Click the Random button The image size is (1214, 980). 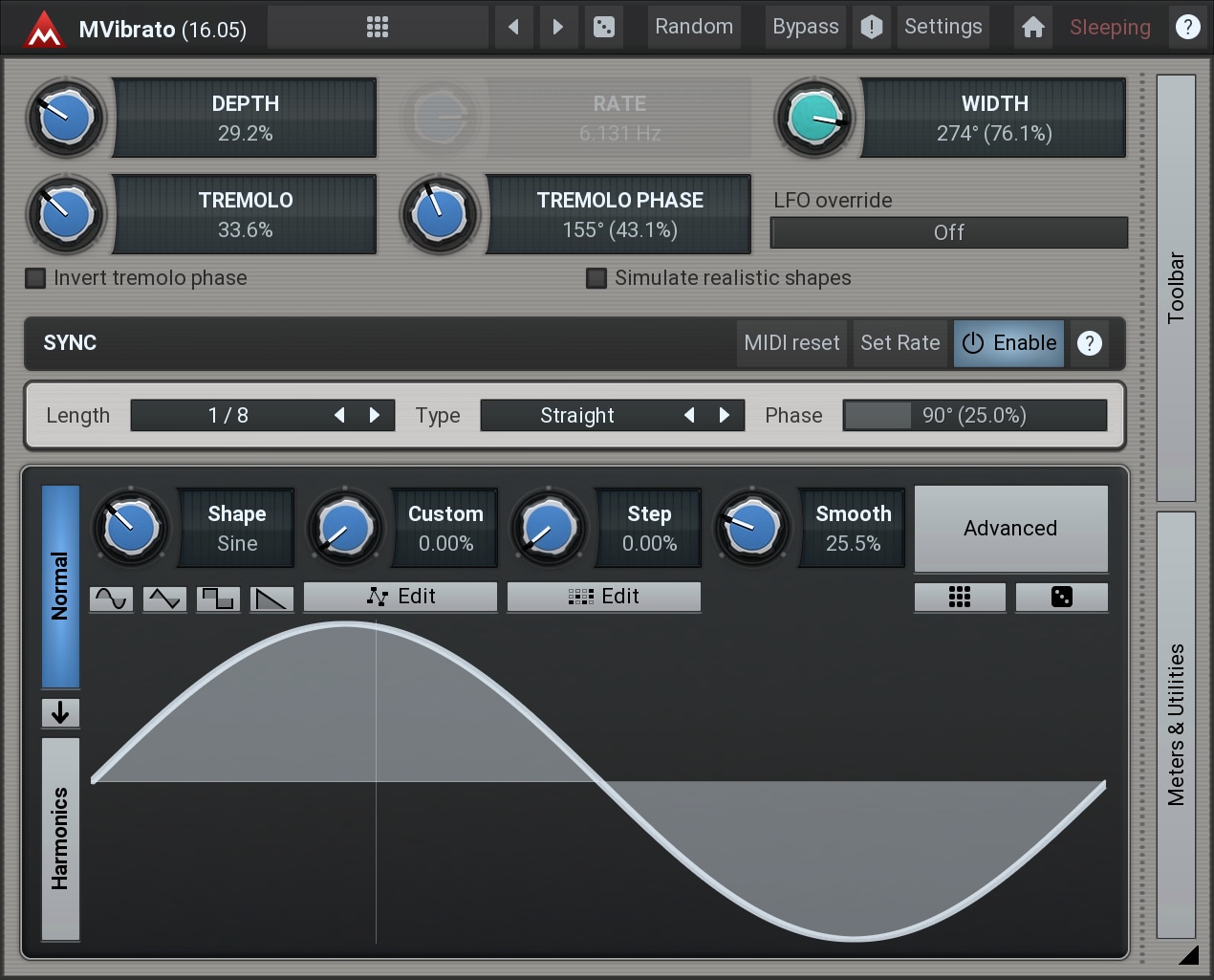click(x=694, y=27)
